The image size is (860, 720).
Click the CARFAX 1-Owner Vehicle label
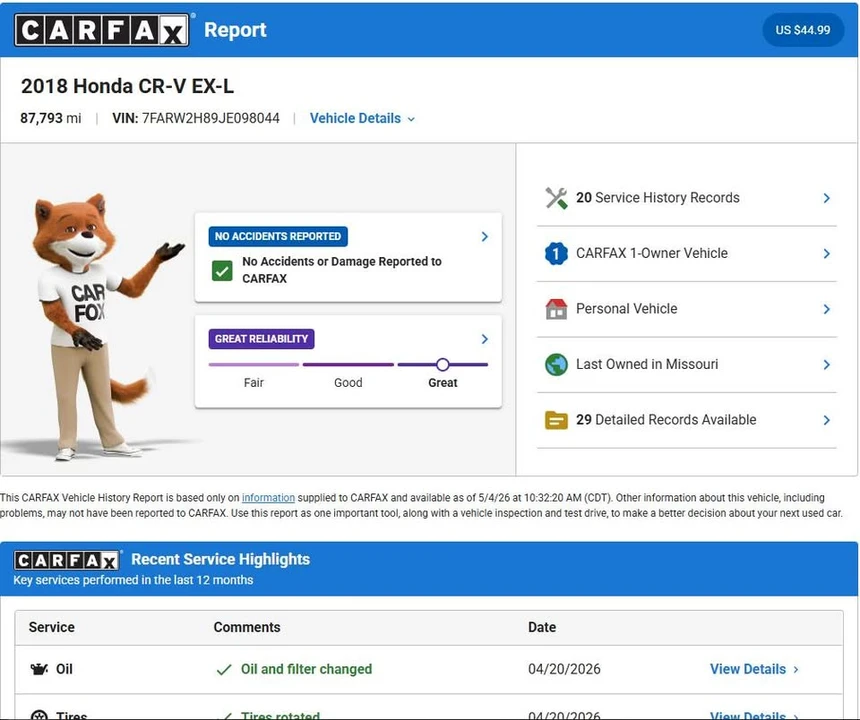pyautogui.click(x=652, y=253)
